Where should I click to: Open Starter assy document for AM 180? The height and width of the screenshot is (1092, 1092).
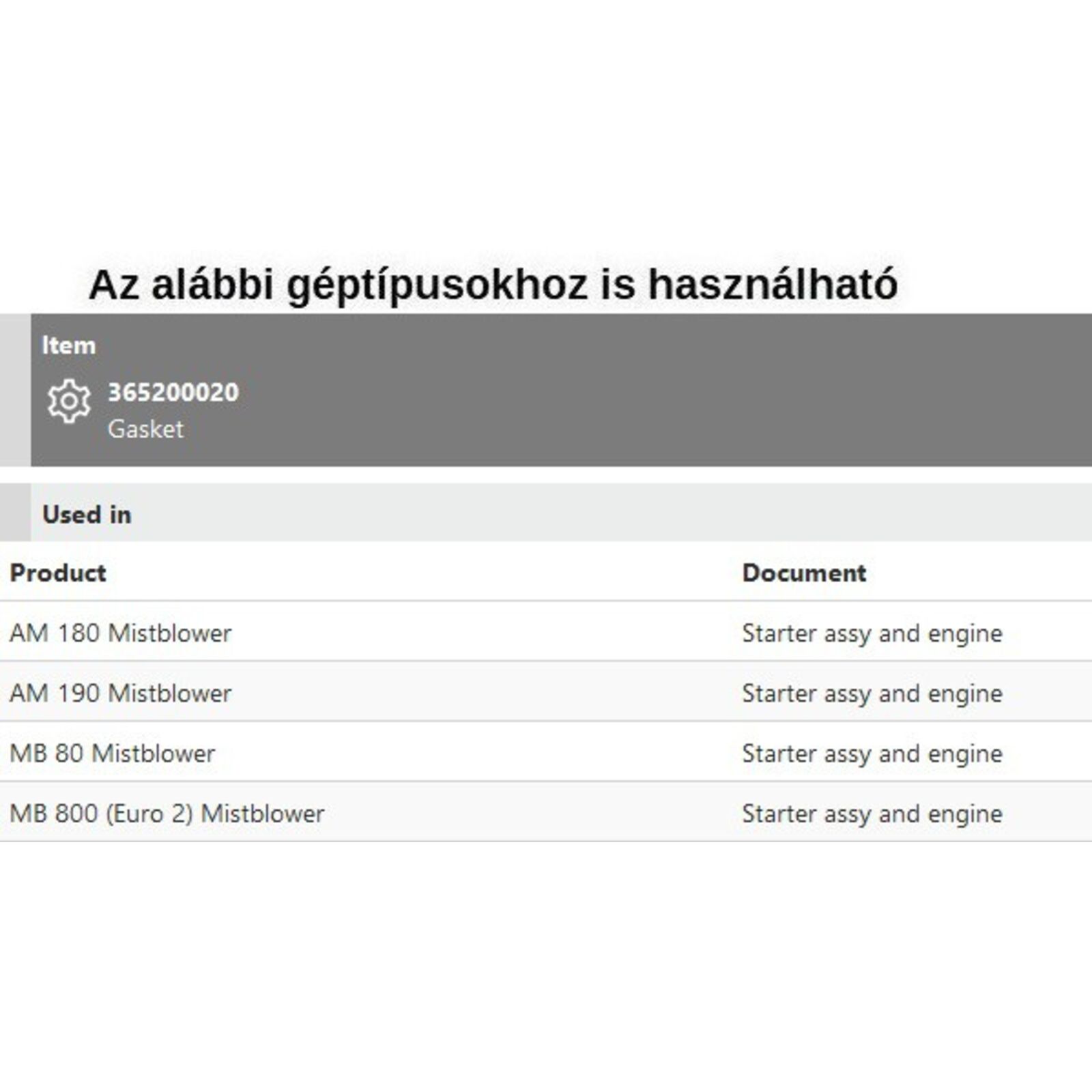[872, 633]
